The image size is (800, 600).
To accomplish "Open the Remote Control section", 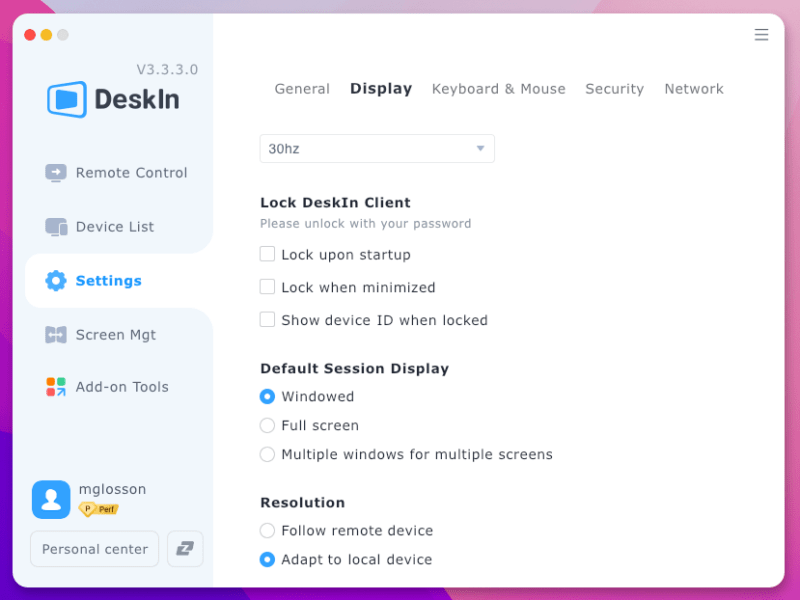I will pos(117,172).
